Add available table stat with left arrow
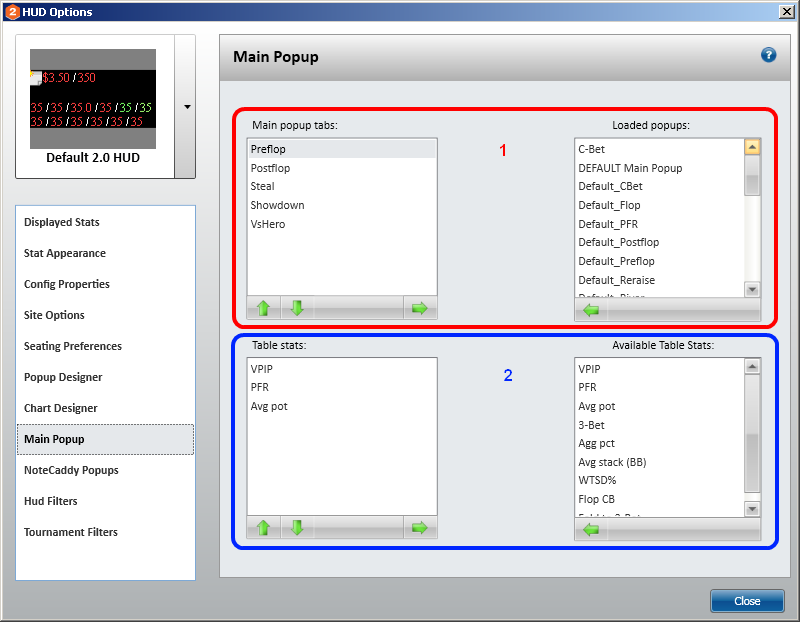Viewport: 800px width, 622px height. click(591, 530)
